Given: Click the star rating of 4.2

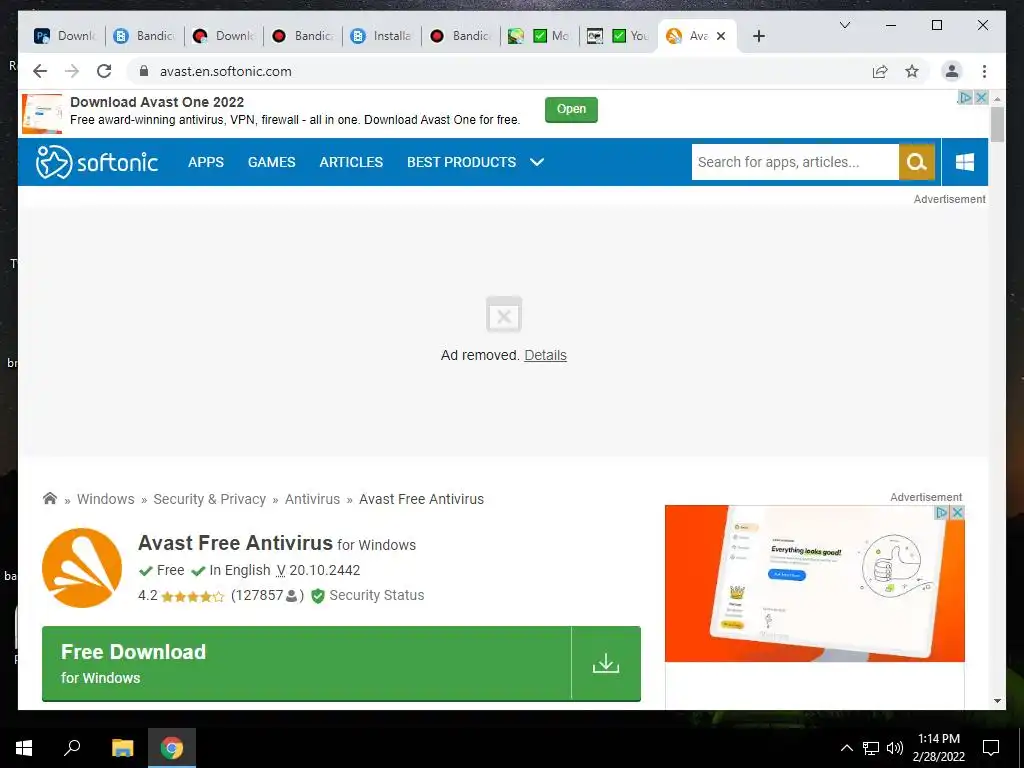Looking at the screenshot, I should point(193,596).
